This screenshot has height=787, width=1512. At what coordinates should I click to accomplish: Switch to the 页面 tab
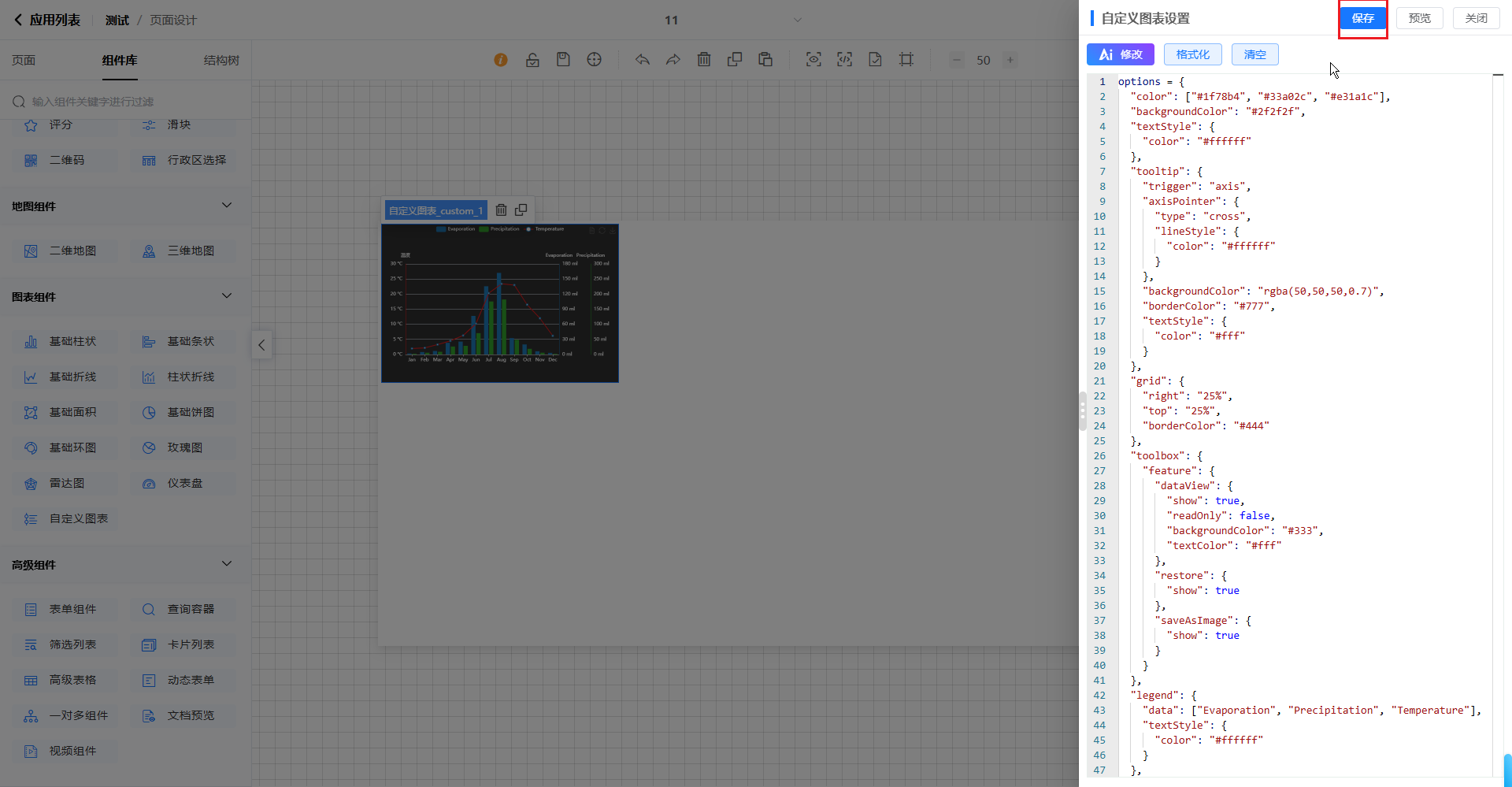click(24, 61)
